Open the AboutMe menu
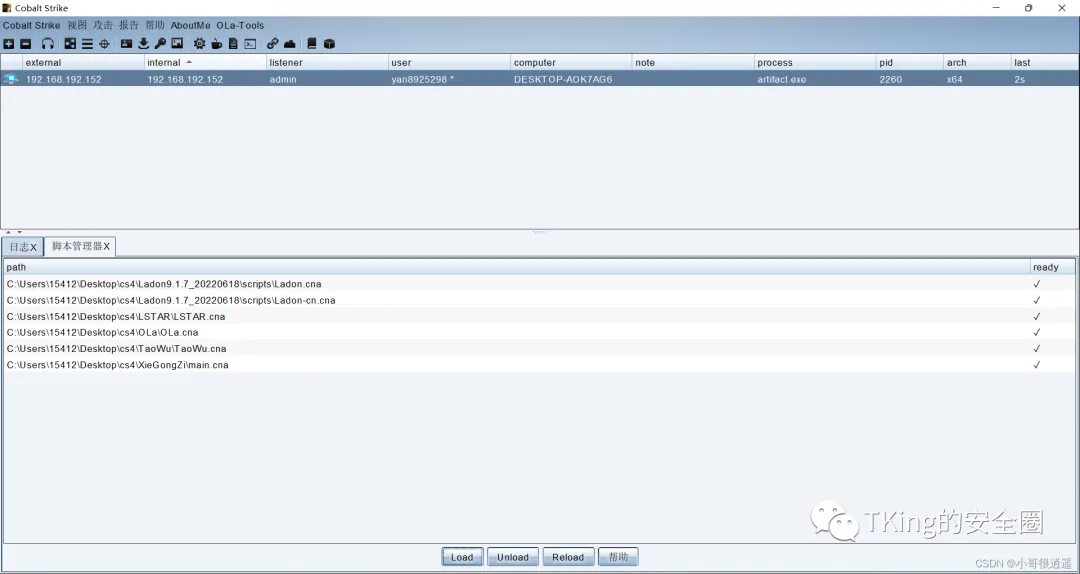Image resolution: width=1080 pixels, height=574 pixels. coord(191,25)
